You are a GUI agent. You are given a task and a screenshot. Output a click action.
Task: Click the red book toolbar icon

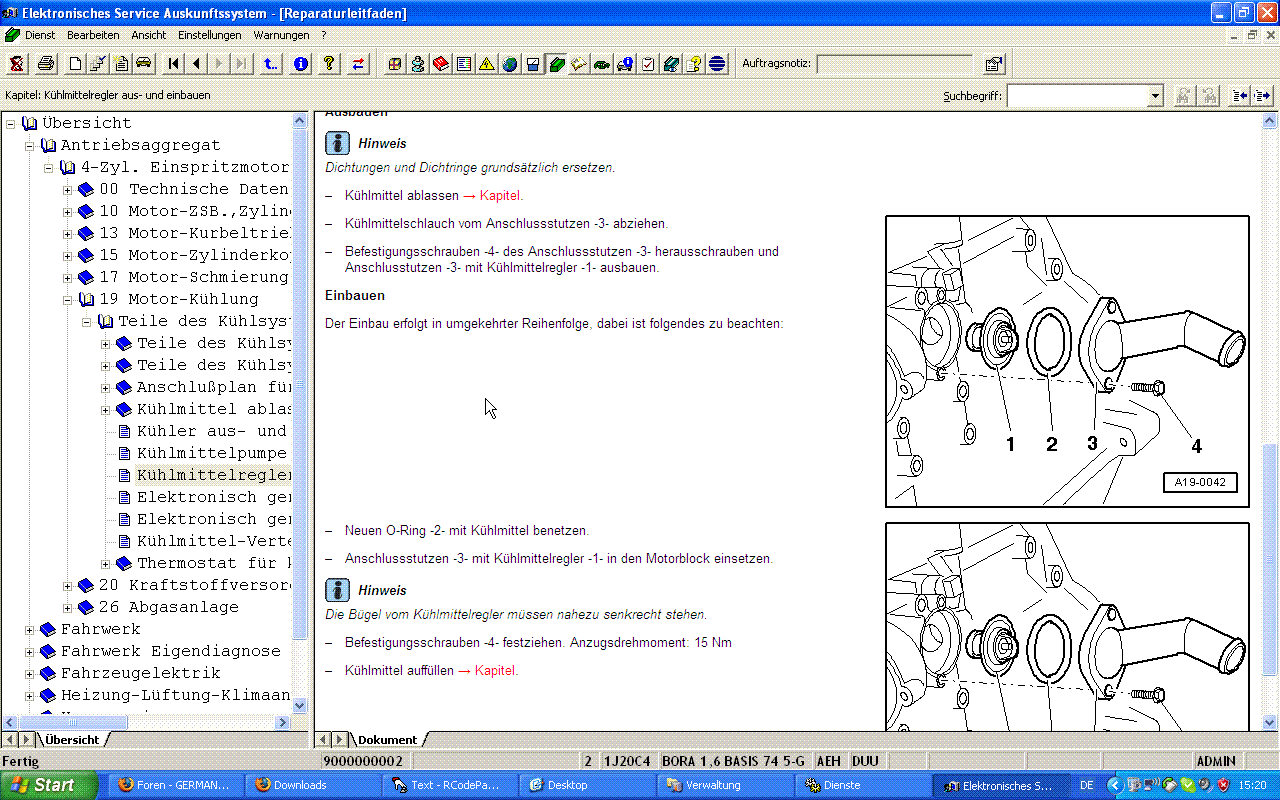(x=441, y=64)
